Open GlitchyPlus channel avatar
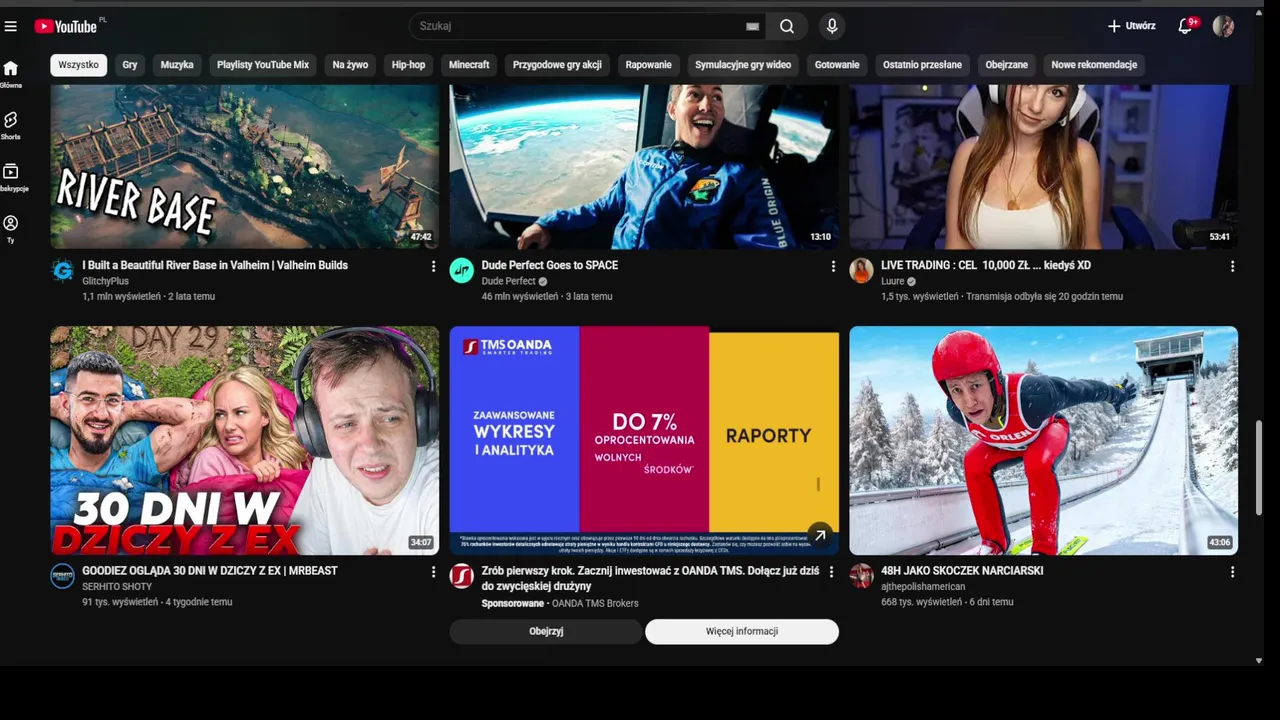This screenshot has width=1280, height=720. click(63, 271)
